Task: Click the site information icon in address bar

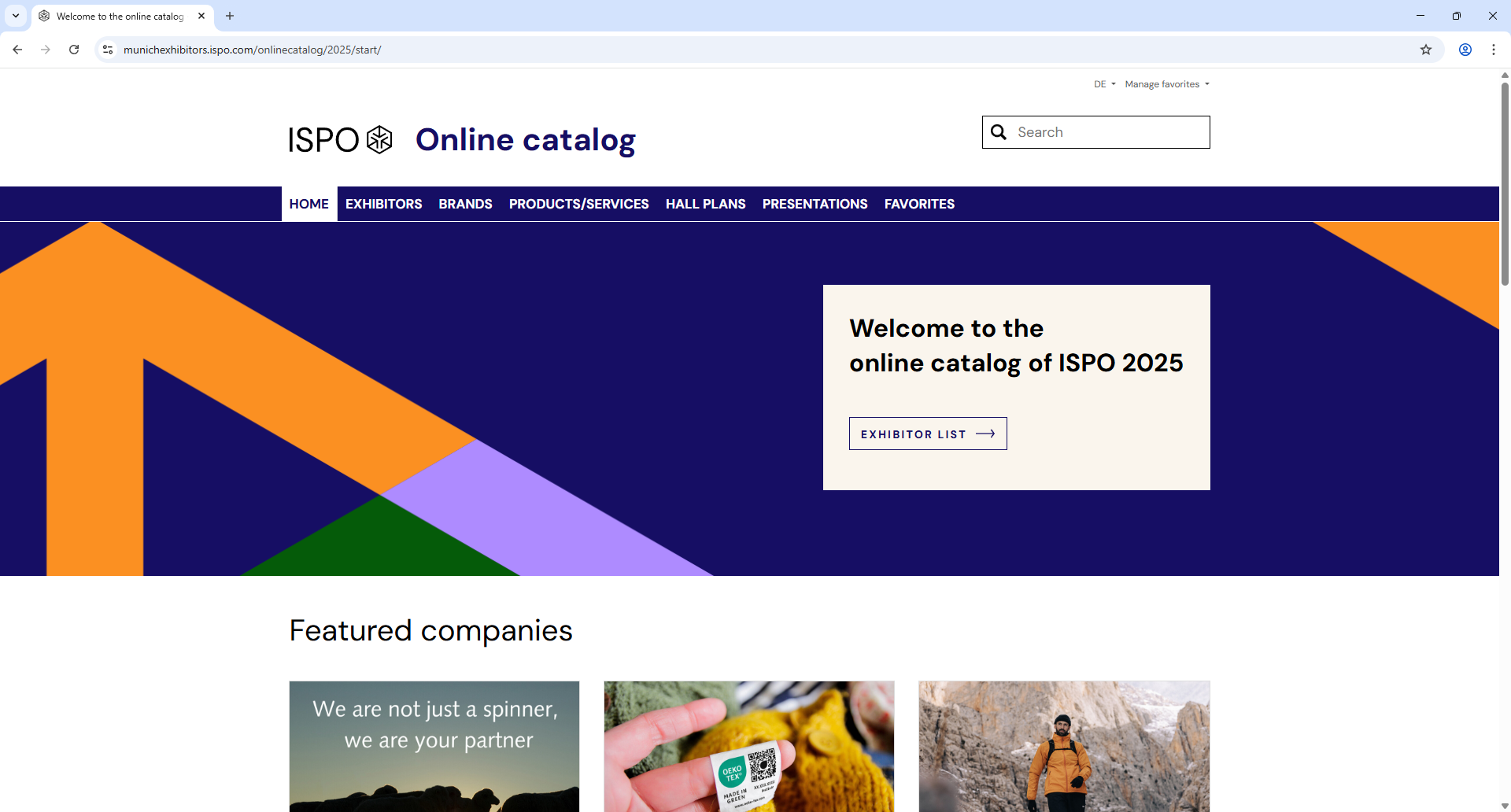Action: pyautogui.click(x=107, y=49)
